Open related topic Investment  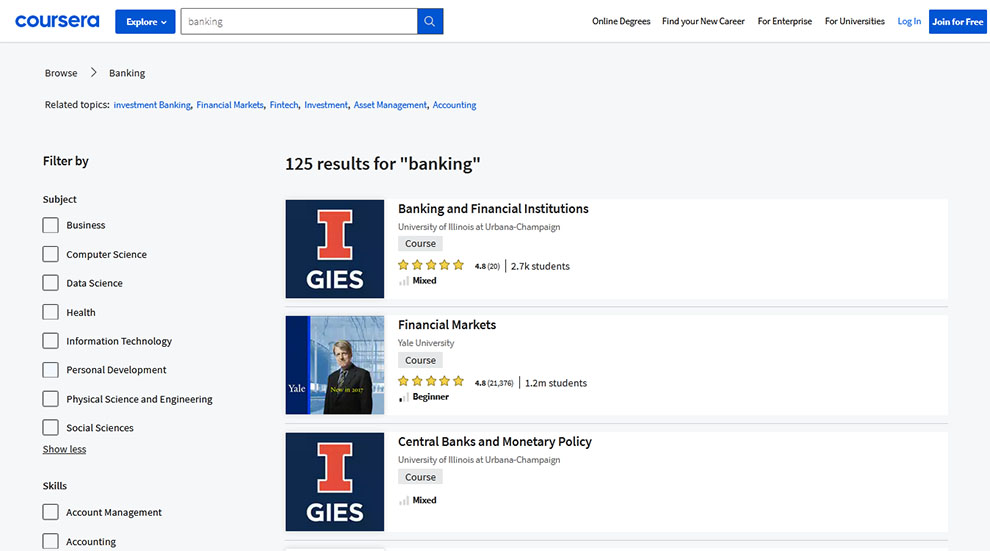[x=326, y=105]
